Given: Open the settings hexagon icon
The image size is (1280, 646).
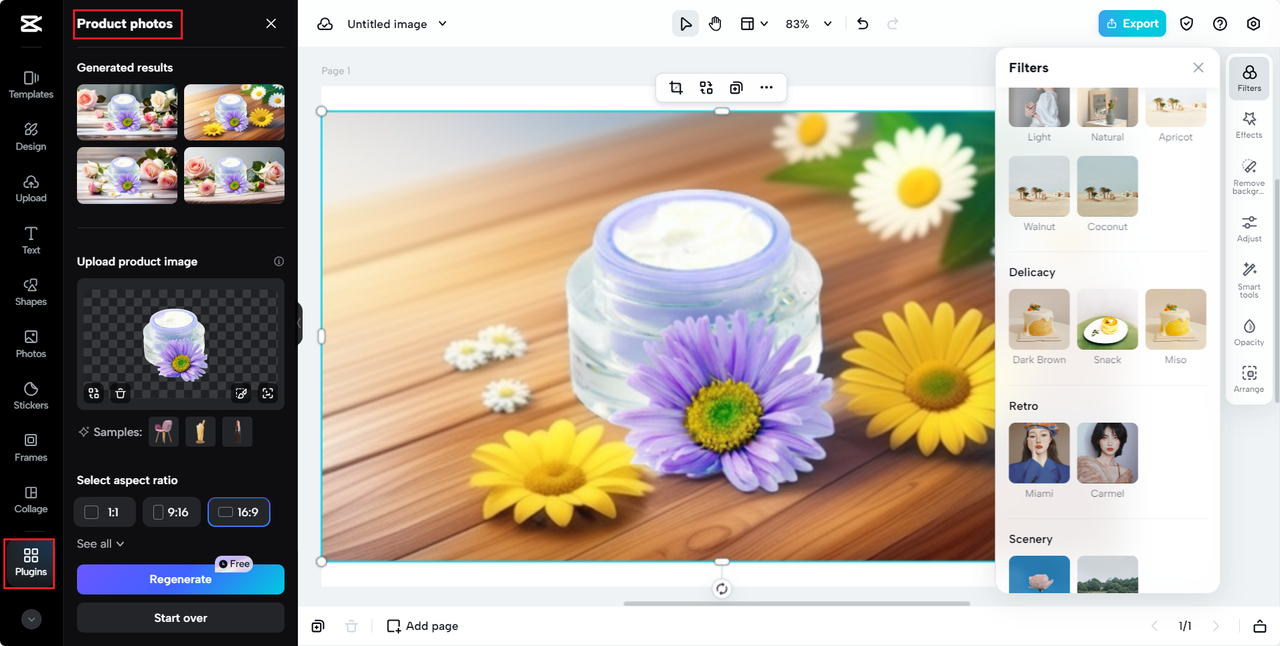Looking at the screenshot, I should [1253, 24].
